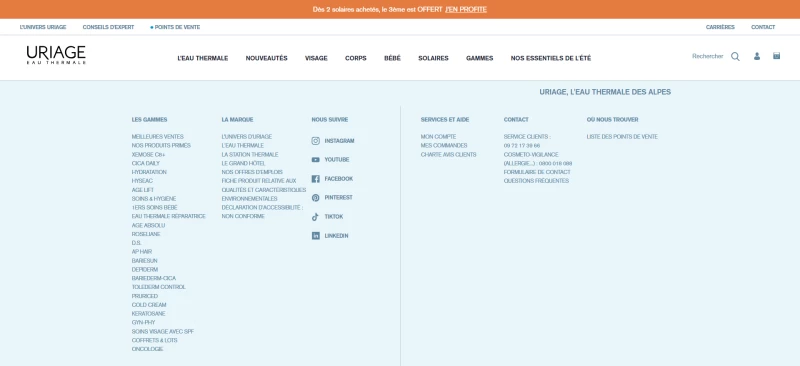Screen dimensions: 800x366
Task: Open the L'EAU THERMALE menu
Action: [203, 58]
